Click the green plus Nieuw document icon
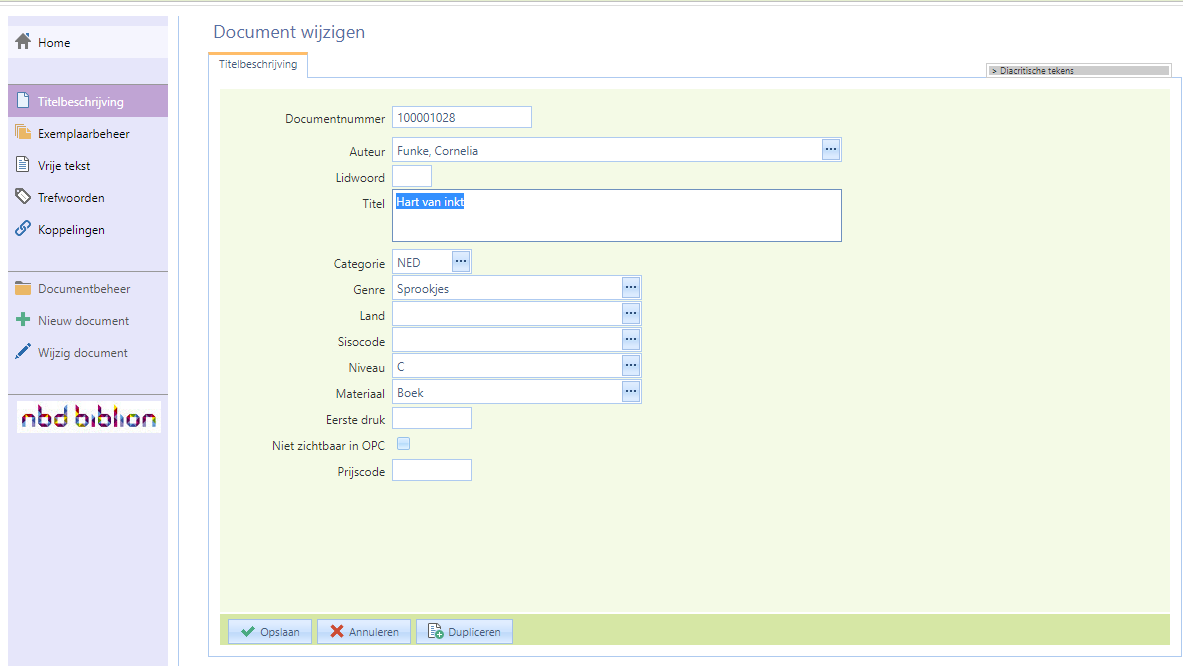Viewport: 1183px width, 671px height. [x=23, y=321]
